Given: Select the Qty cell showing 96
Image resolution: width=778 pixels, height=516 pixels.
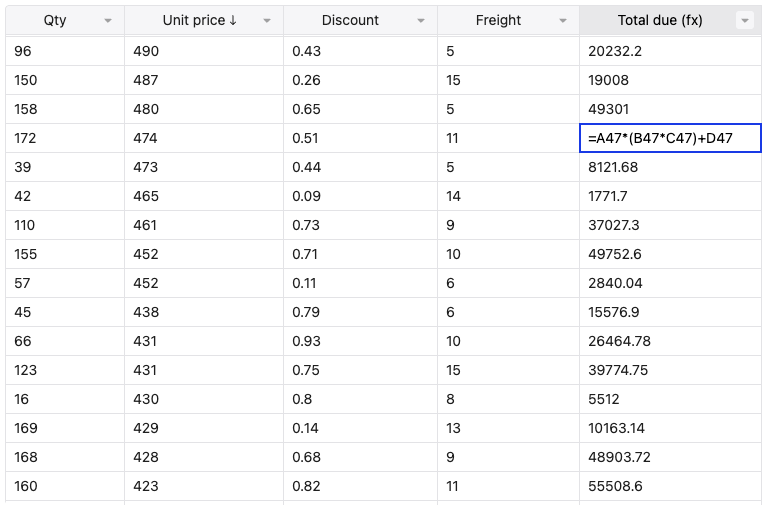Looking at the screenshot, I should (65, 51).
